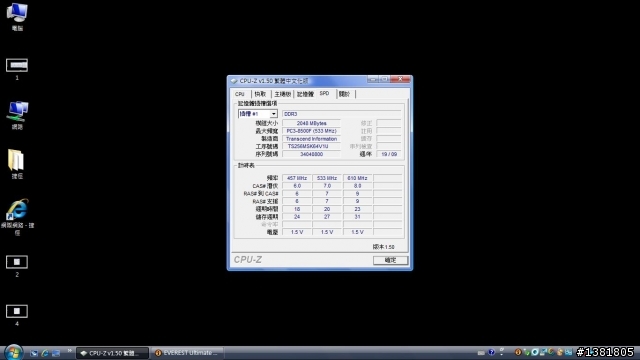The width and height of the screenshot is (640, 360).
Task: Click the 610 MHz frequency cell
Action: click(357, 178)
